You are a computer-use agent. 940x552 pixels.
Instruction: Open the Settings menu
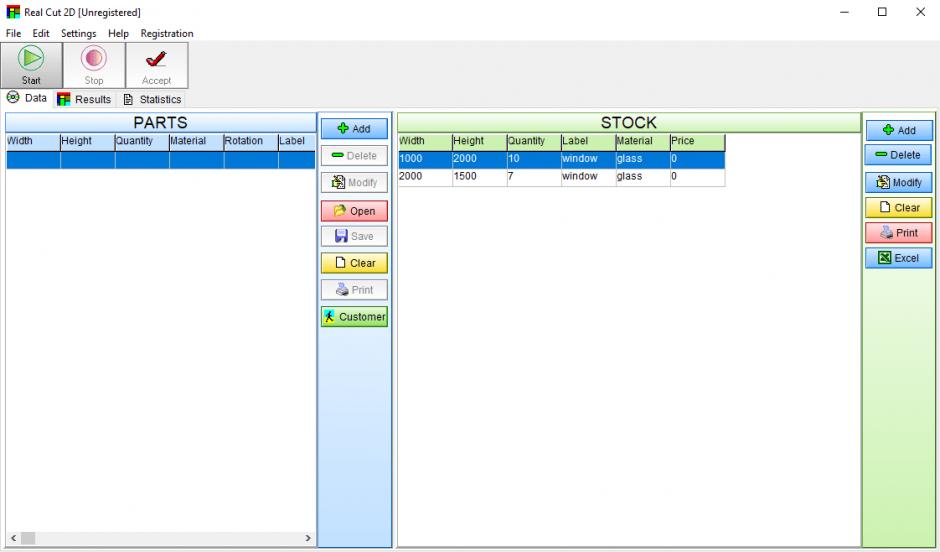pyautogui.click(x=78, y=33)
